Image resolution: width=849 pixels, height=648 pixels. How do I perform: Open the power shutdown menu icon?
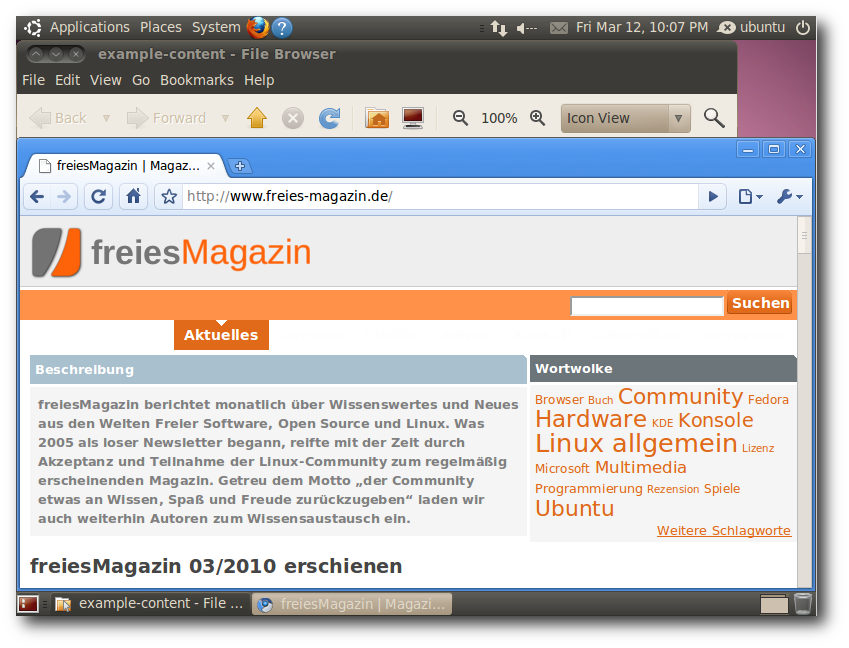pos(802,27)
